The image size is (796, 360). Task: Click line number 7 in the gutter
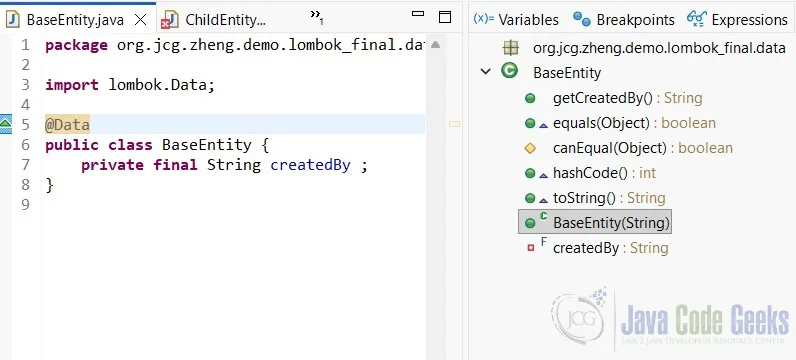(x=26, y=165)
